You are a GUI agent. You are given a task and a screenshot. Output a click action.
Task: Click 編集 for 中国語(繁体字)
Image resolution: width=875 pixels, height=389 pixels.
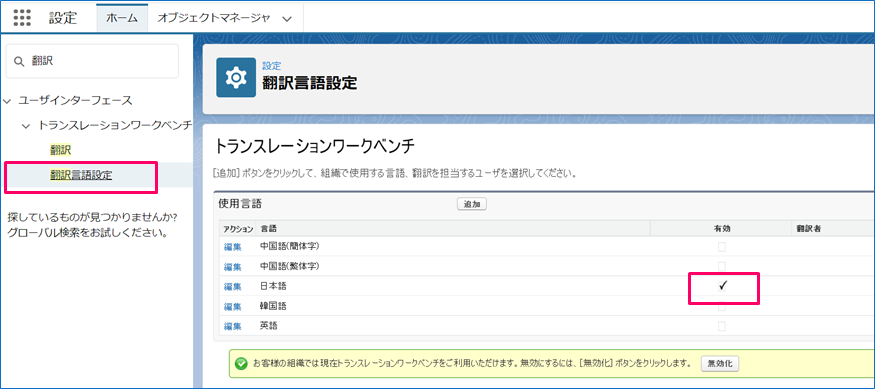pyautogui.click(x=233, y=267)
